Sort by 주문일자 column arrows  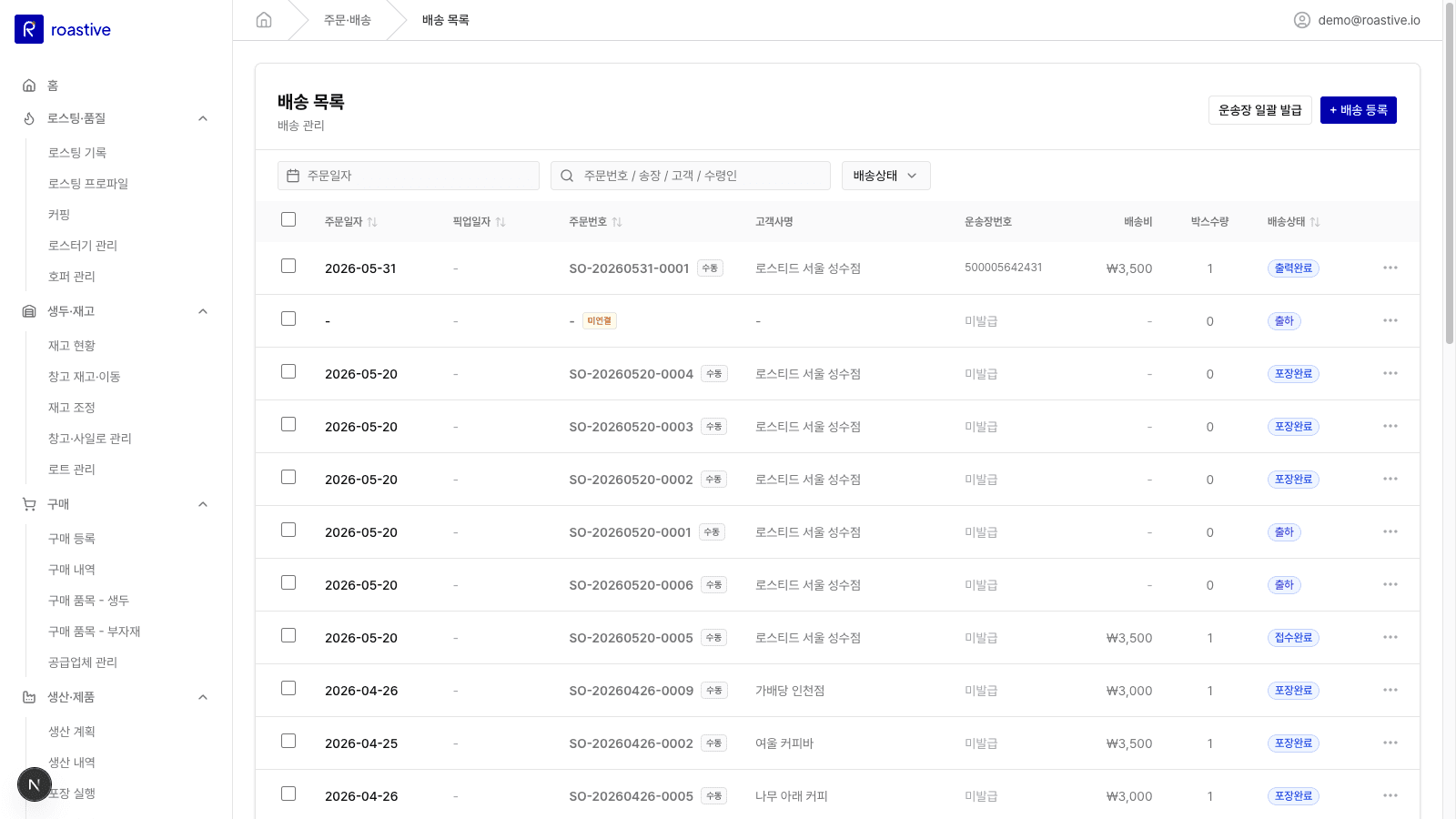click(372, 222)
